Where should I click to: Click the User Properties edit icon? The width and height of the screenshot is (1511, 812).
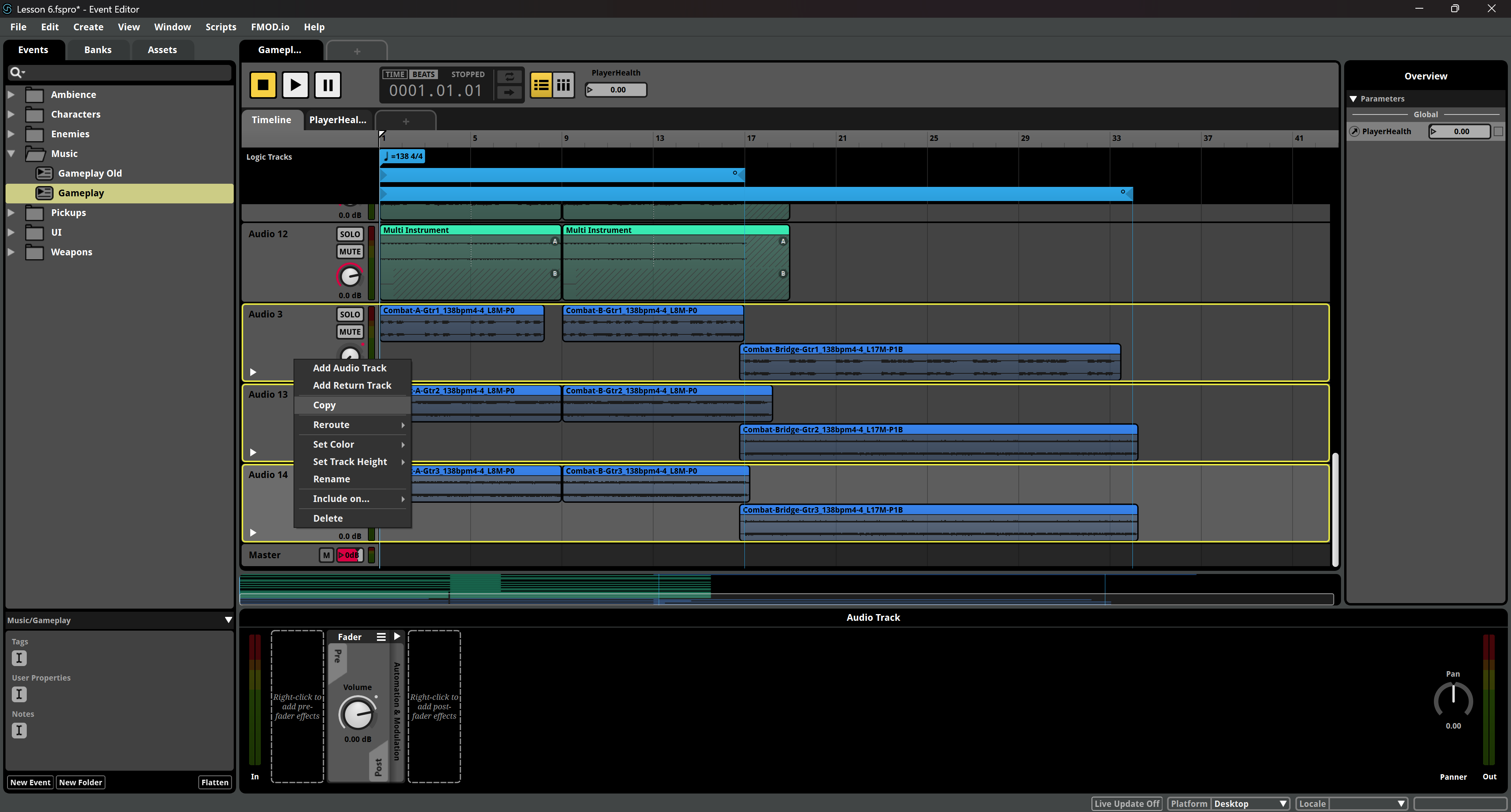tap(19, 694)
